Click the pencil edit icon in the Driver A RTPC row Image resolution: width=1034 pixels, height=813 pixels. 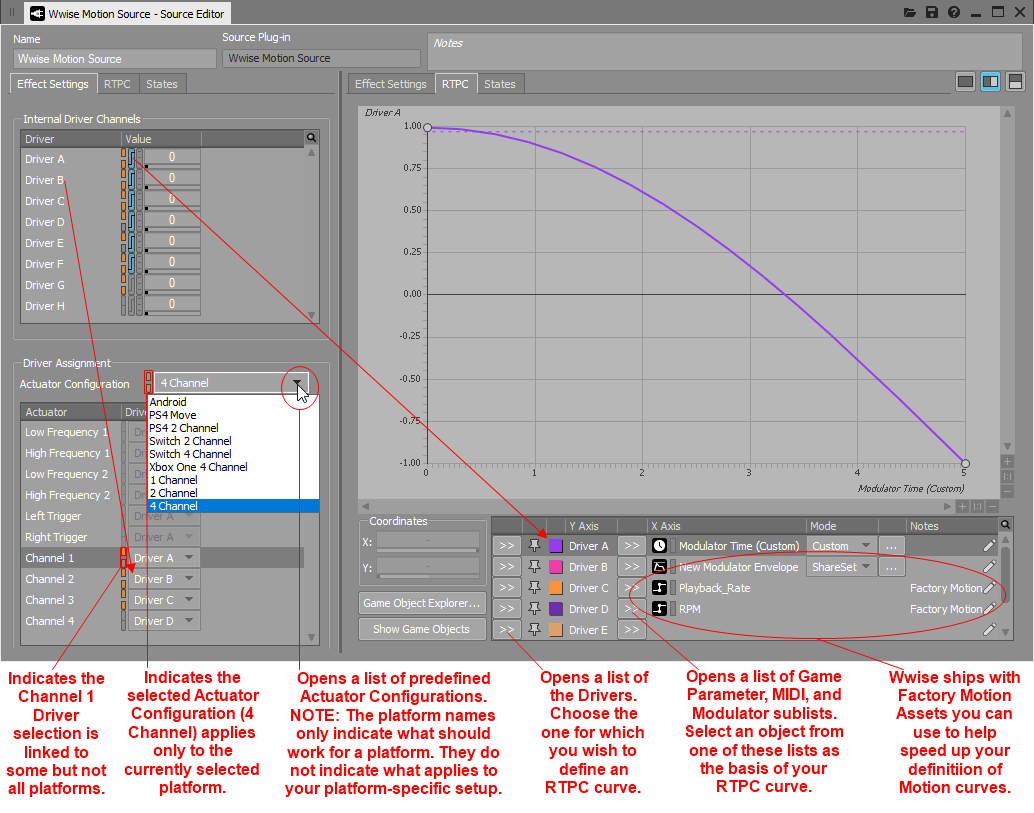(989, 545)
